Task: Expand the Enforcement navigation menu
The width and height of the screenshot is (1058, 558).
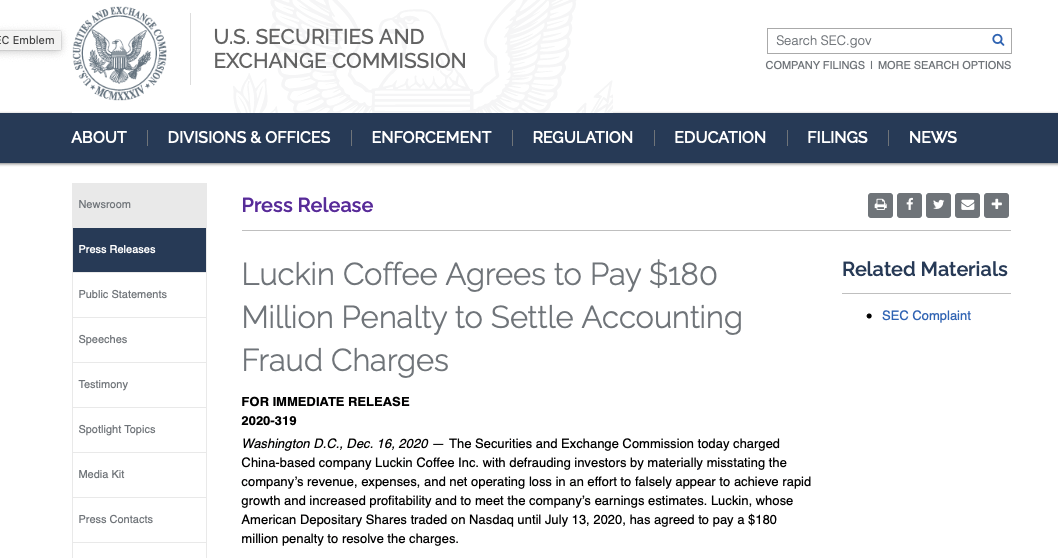Action: 431,138
